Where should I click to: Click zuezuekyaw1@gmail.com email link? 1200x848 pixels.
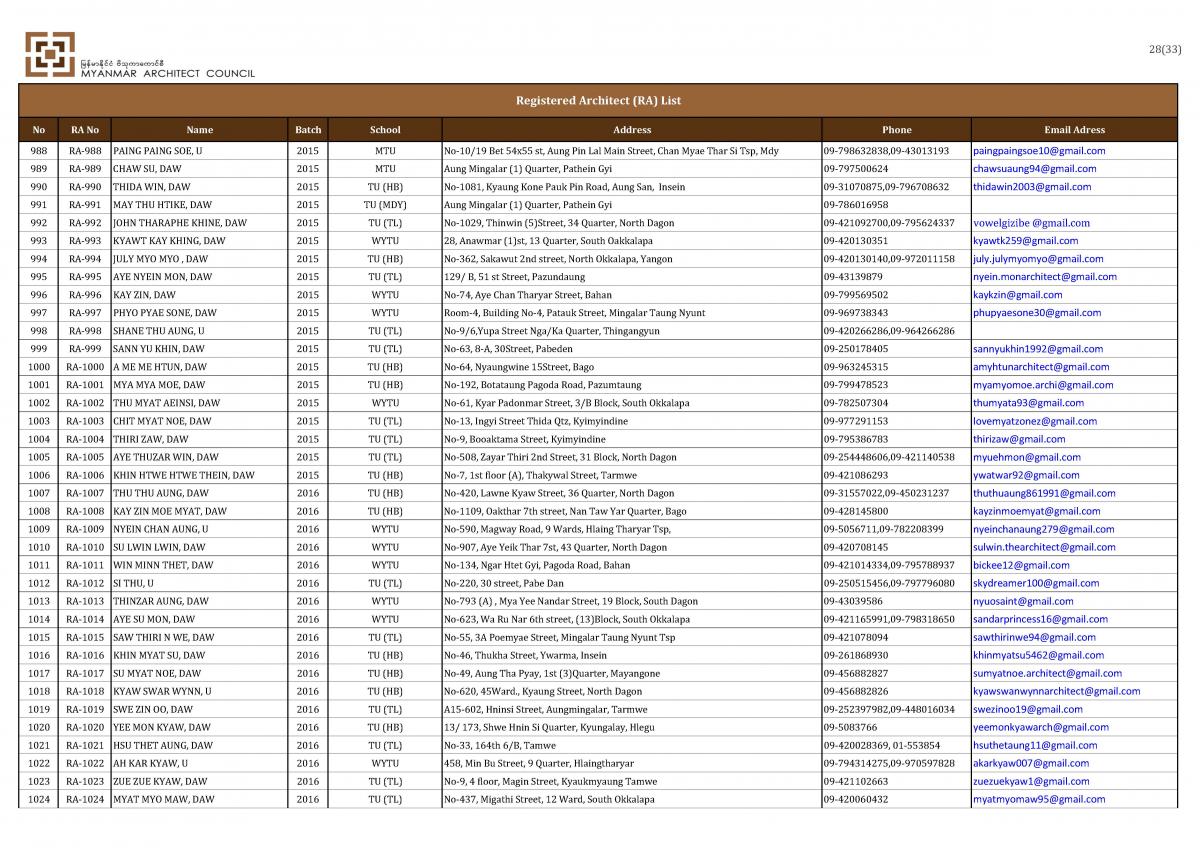pyautogui.click(x=1031, y=781)
